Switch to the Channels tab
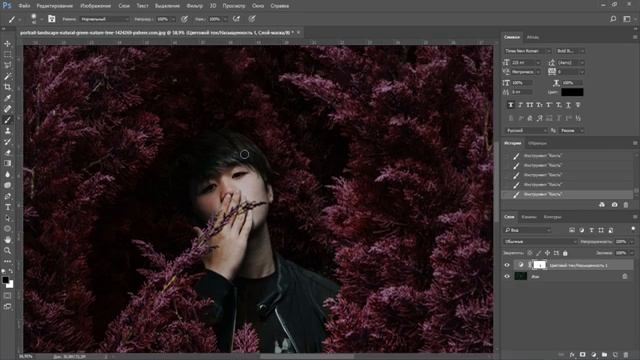 (x=529, y=217)
